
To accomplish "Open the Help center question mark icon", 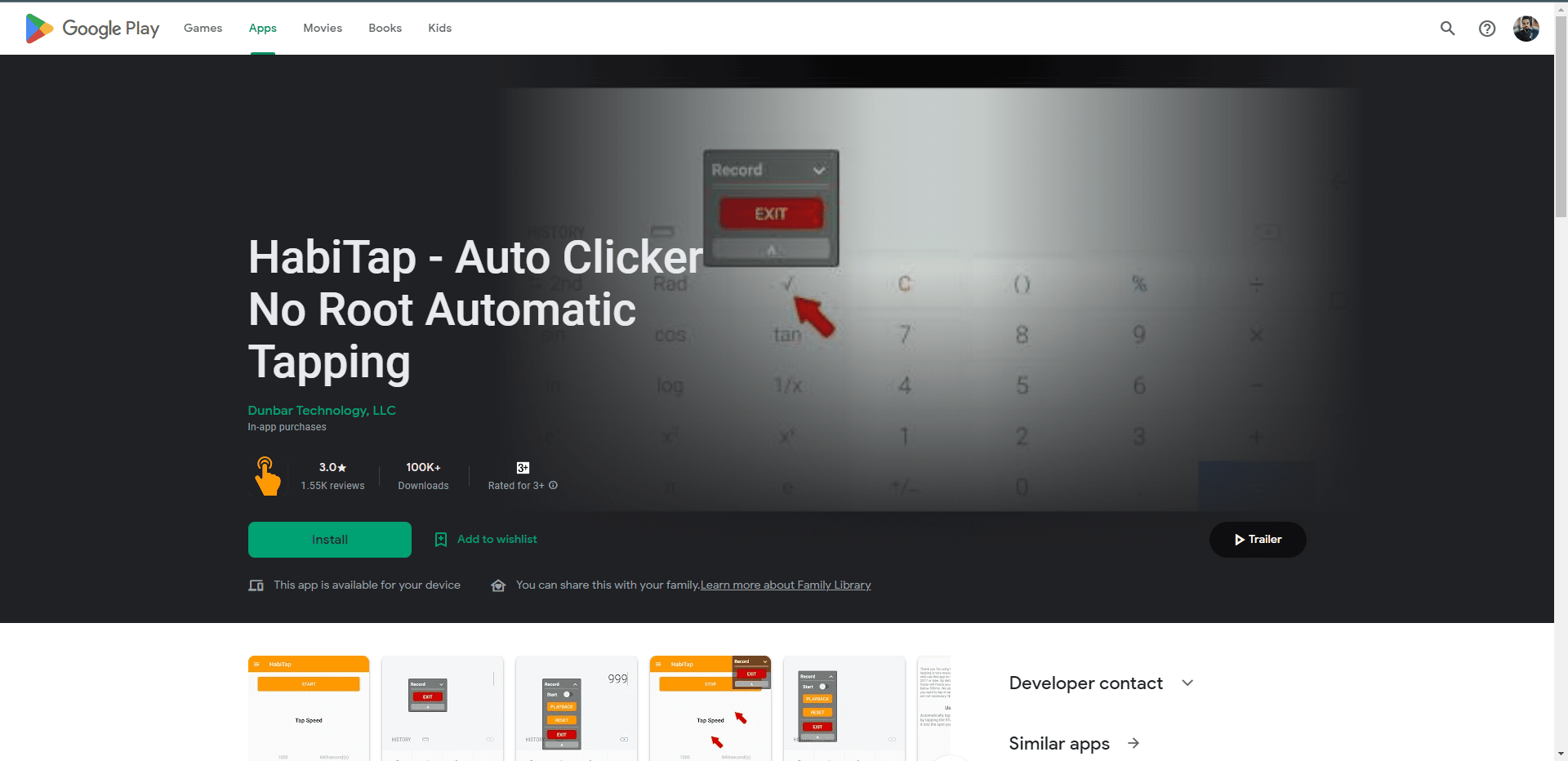I will [1487, 29].
